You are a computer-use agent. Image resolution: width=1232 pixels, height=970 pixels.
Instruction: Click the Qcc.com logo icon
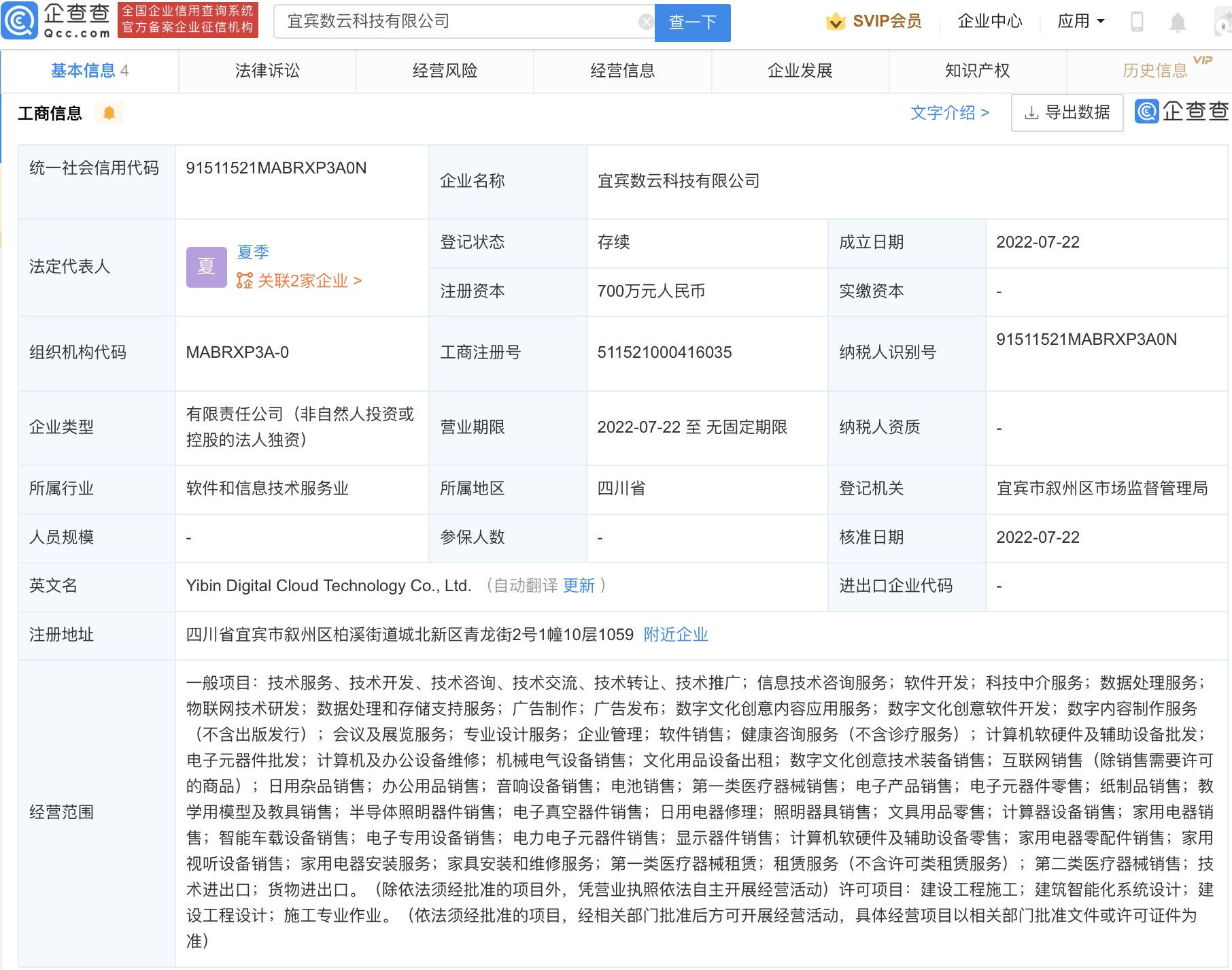(x=19, y=20)
